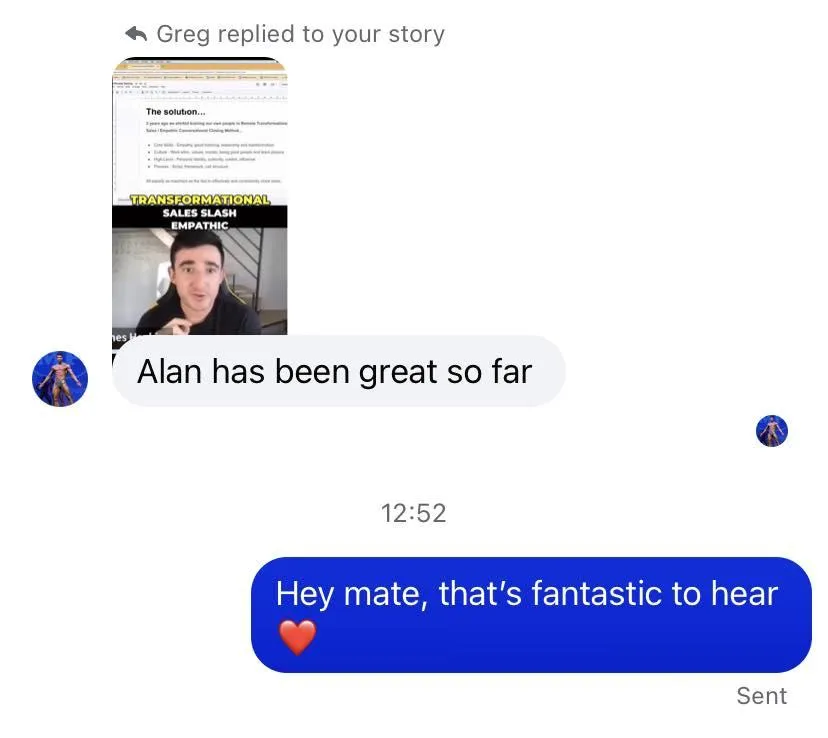The height and width of the screenshot is (738, 828).
Task: Click the document toolbar atop the story preview
Action: [200, 80]
